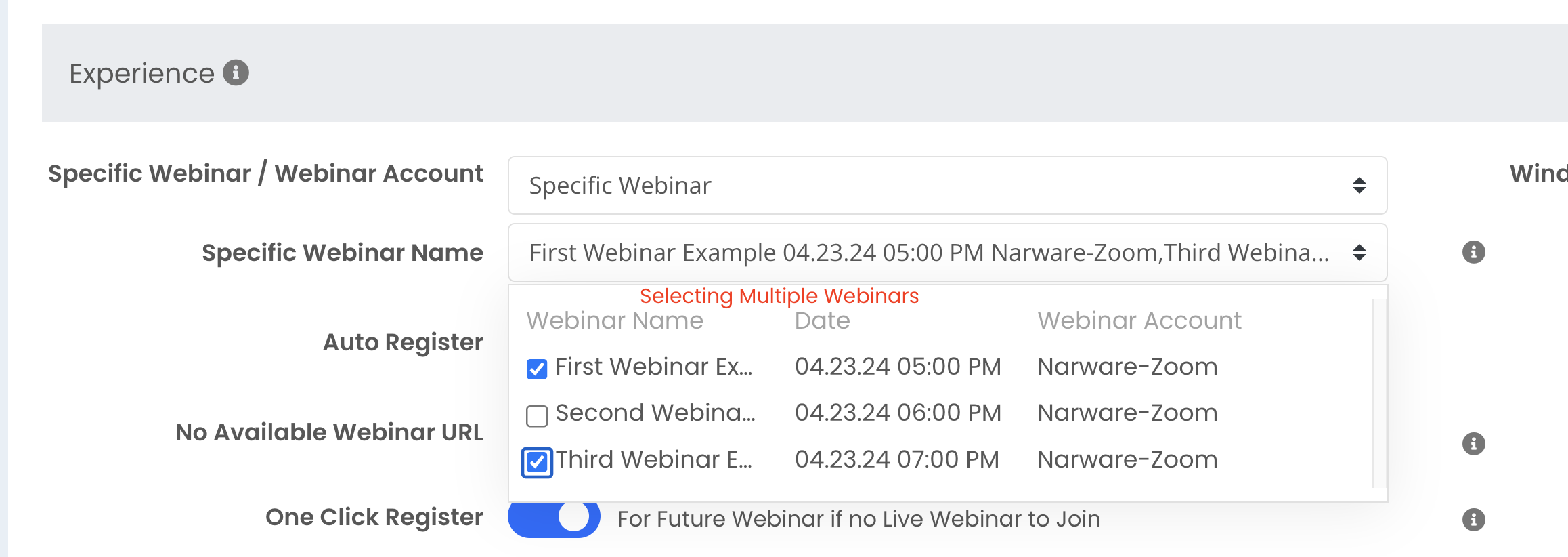The height and width of the screenshot is (557, 1568).
Task: Click info icon for No Available Webinar URL
Action: click(x=1473, y=444)
